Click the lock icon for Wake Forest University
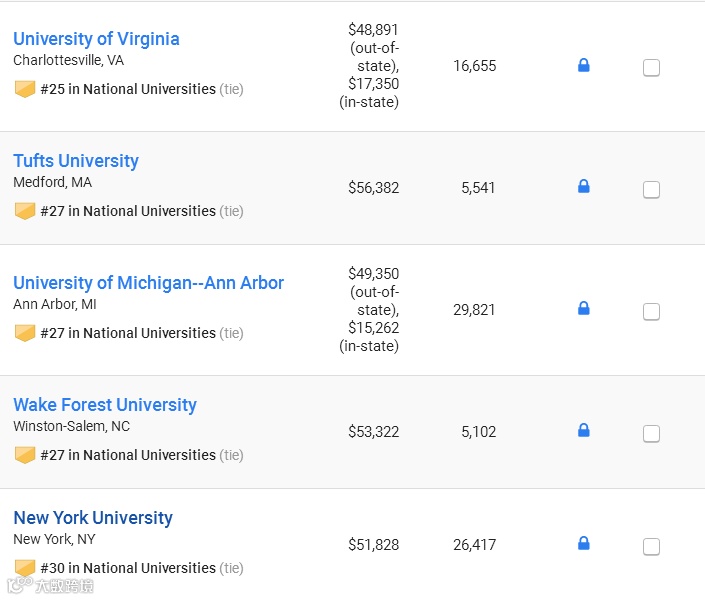 coord(584,431)
